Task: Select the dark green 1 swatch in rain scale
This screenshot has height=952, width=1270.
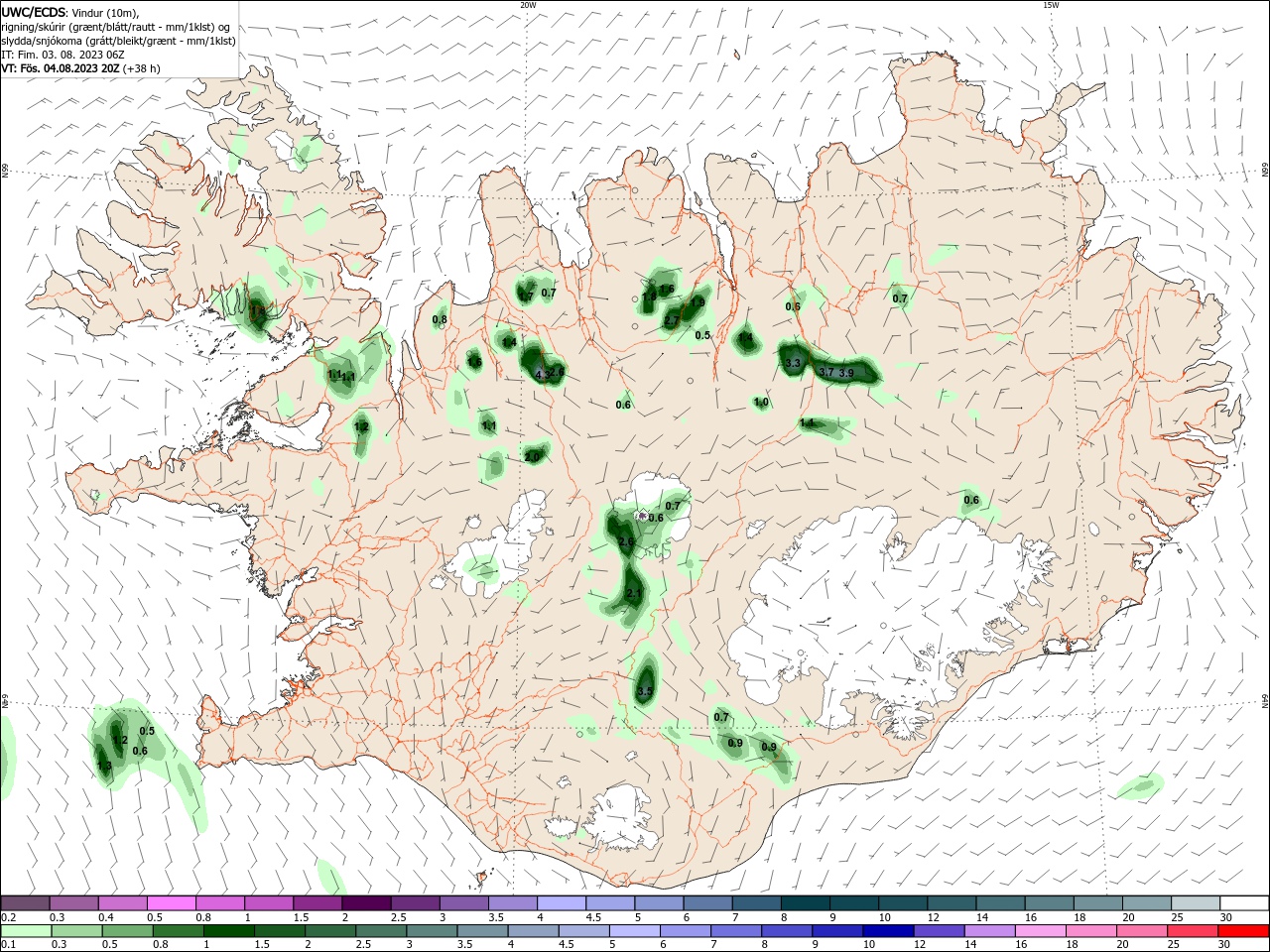Action: tap(228, 931)
